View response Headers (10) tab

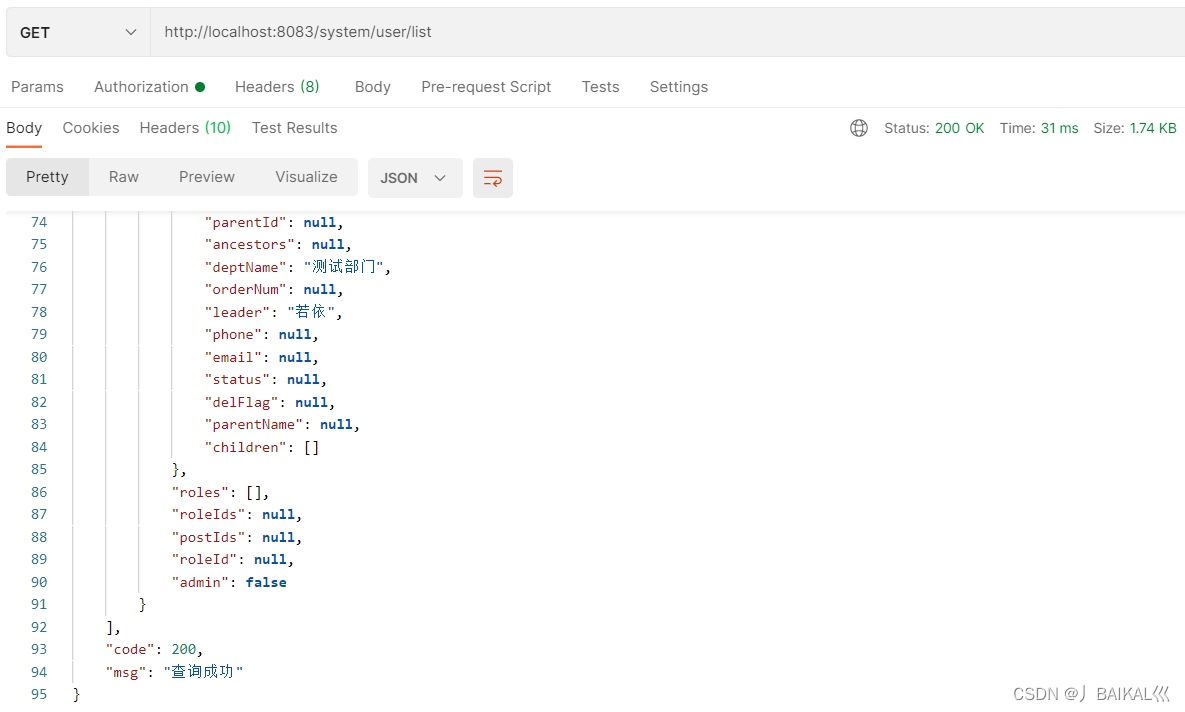point(185,128)
